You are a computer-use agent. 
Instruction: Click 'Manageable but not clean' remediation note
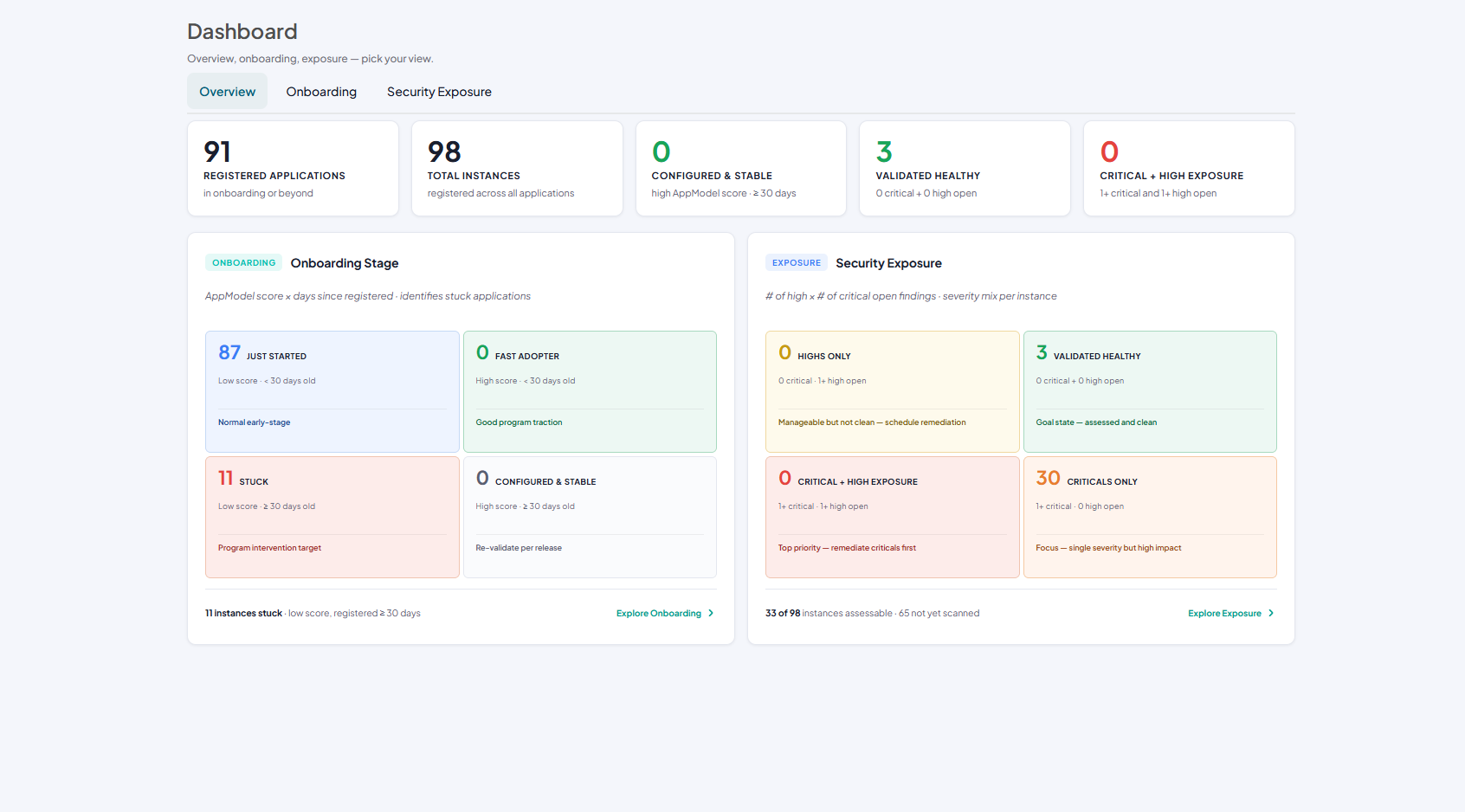pyautogui.click(x=872, y=422)
